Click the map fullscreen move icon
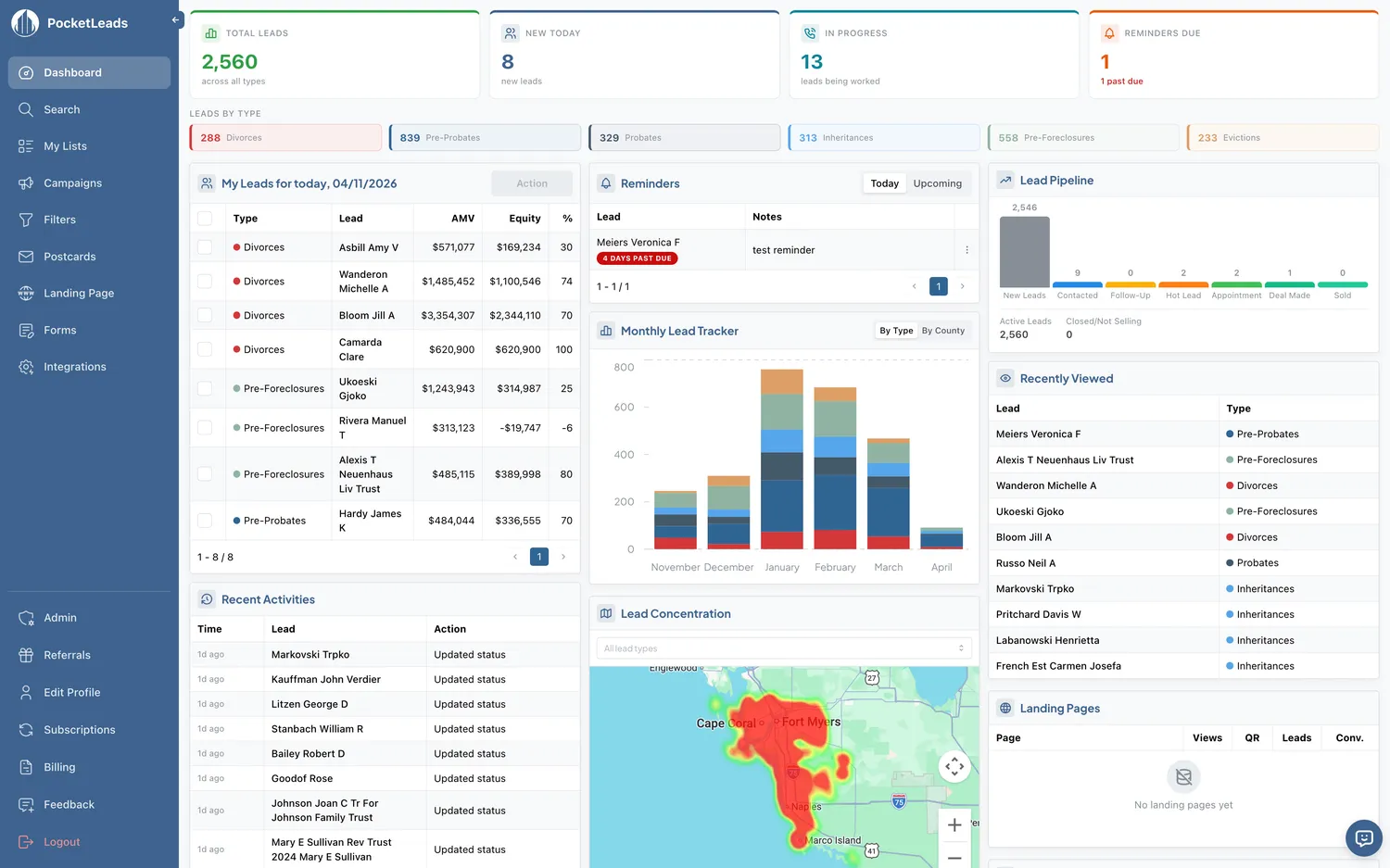The width and height of the screenshot is (1390, 868). pos(954,766)
